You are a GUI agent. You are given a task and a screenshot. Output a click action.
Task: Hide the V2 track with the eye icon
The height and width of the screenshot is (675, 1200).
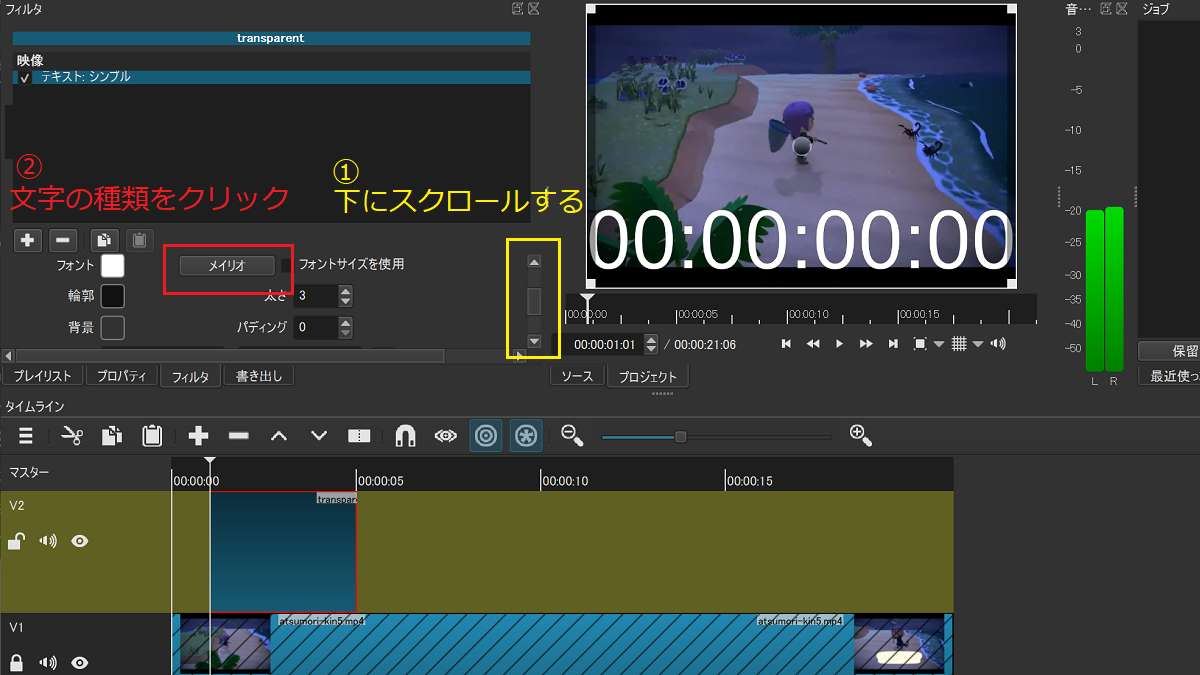(x=79, y=540)
